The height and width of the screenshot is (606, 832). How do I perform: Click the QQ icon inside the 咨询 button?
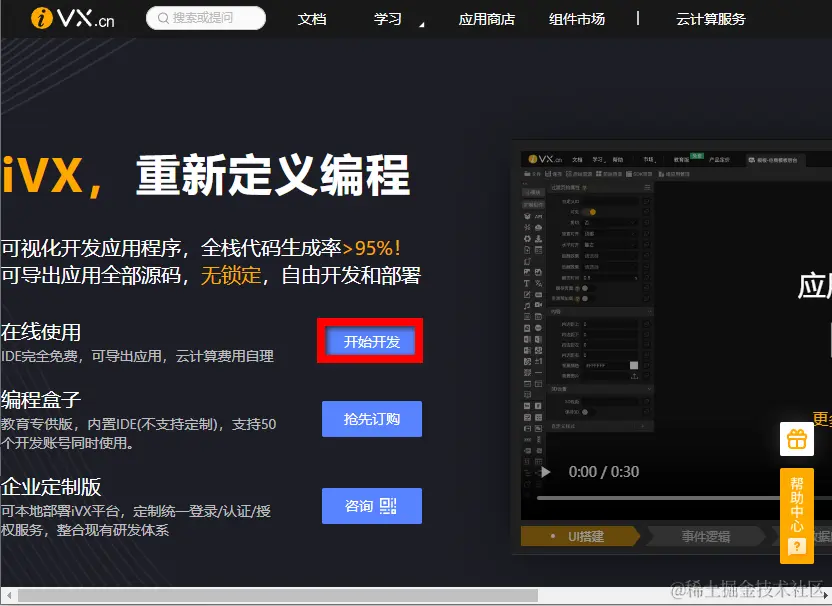(388, 505)
